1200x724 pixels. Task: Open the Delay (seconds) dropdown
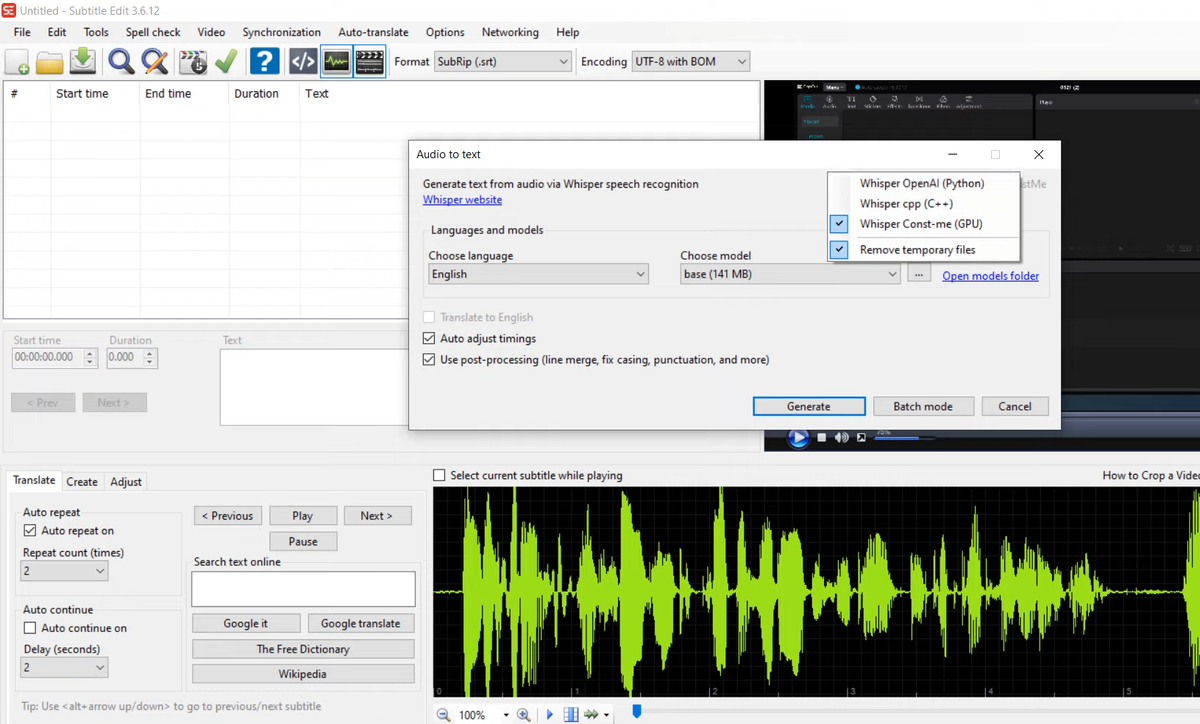[x=64, y=667]
